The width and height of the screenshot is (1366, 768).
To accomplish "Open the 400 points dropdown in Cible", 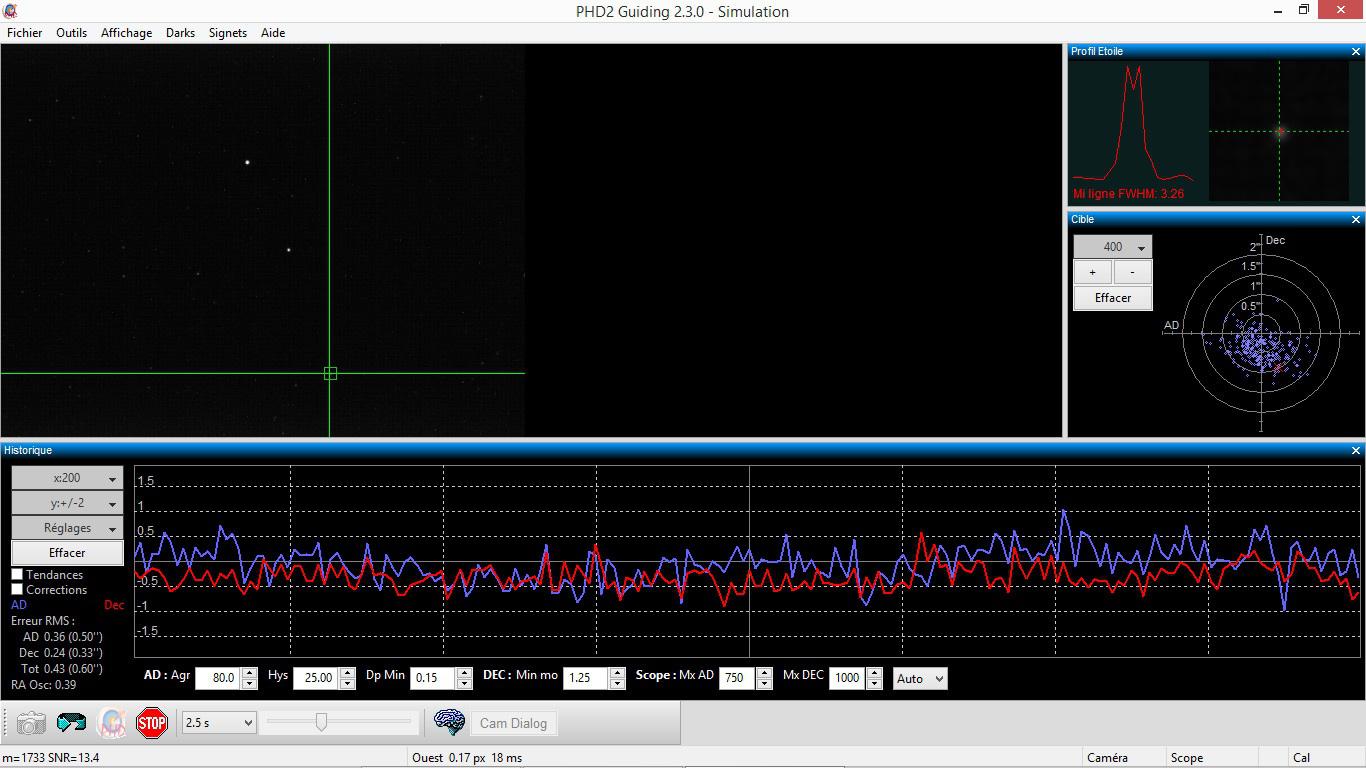I will tap(1112, 247).
